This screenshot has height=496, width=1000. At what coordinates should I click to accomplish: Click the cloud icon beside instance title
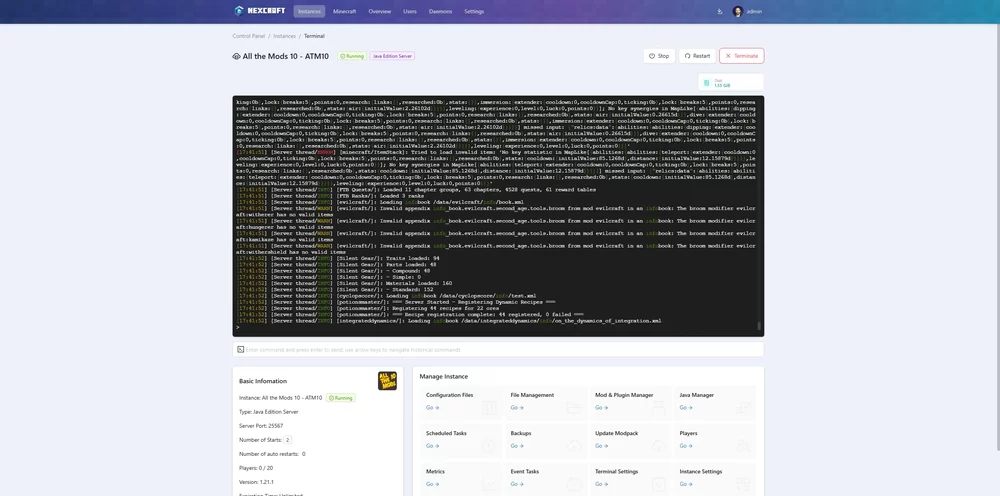(237, 56)
